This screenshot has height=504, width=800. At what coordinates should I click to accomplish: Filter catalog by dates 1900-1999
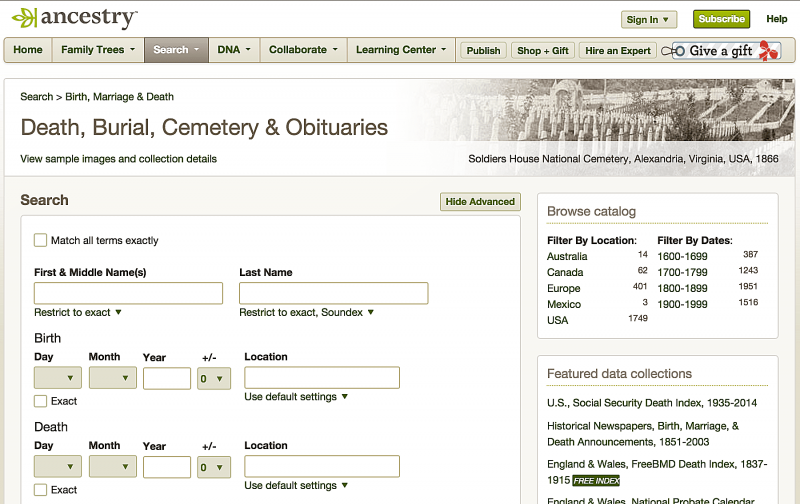click(682, 304)
